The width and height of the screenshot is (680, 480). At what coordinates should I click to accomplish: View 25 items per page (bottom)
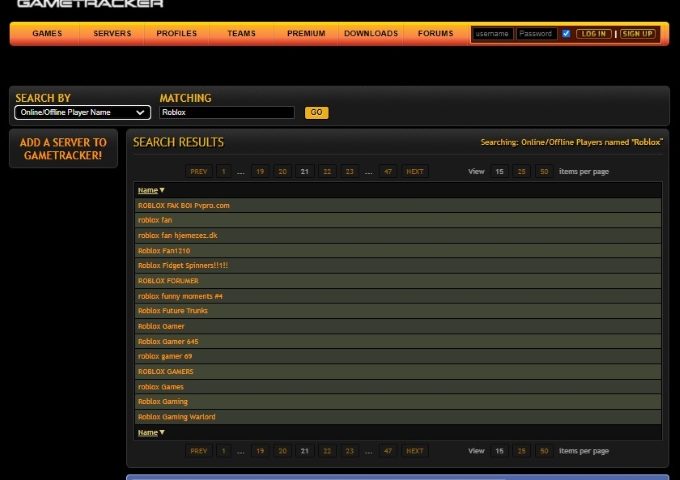tap(521, 451)
